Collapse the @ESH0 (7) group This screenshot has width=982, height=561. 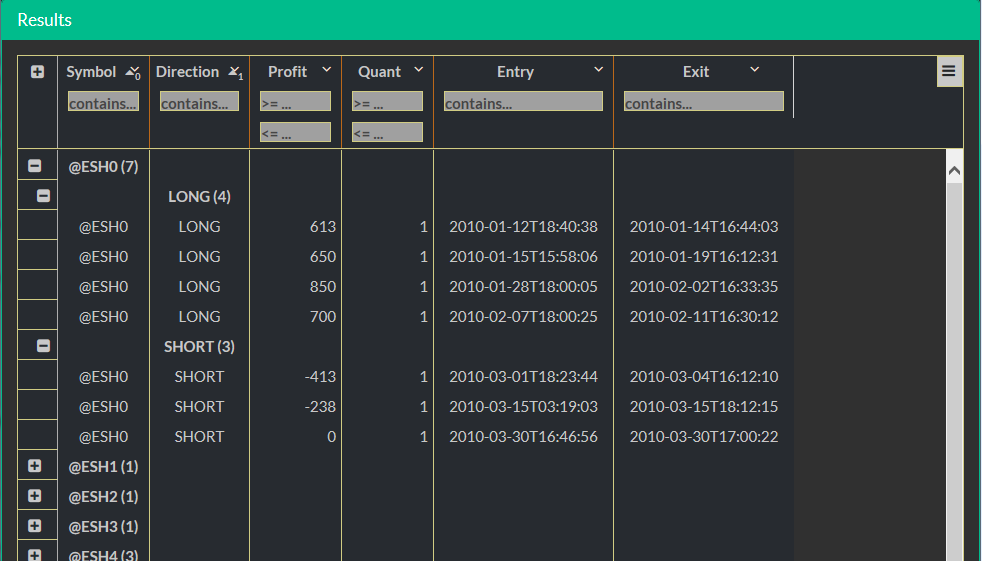click(34, 166)
